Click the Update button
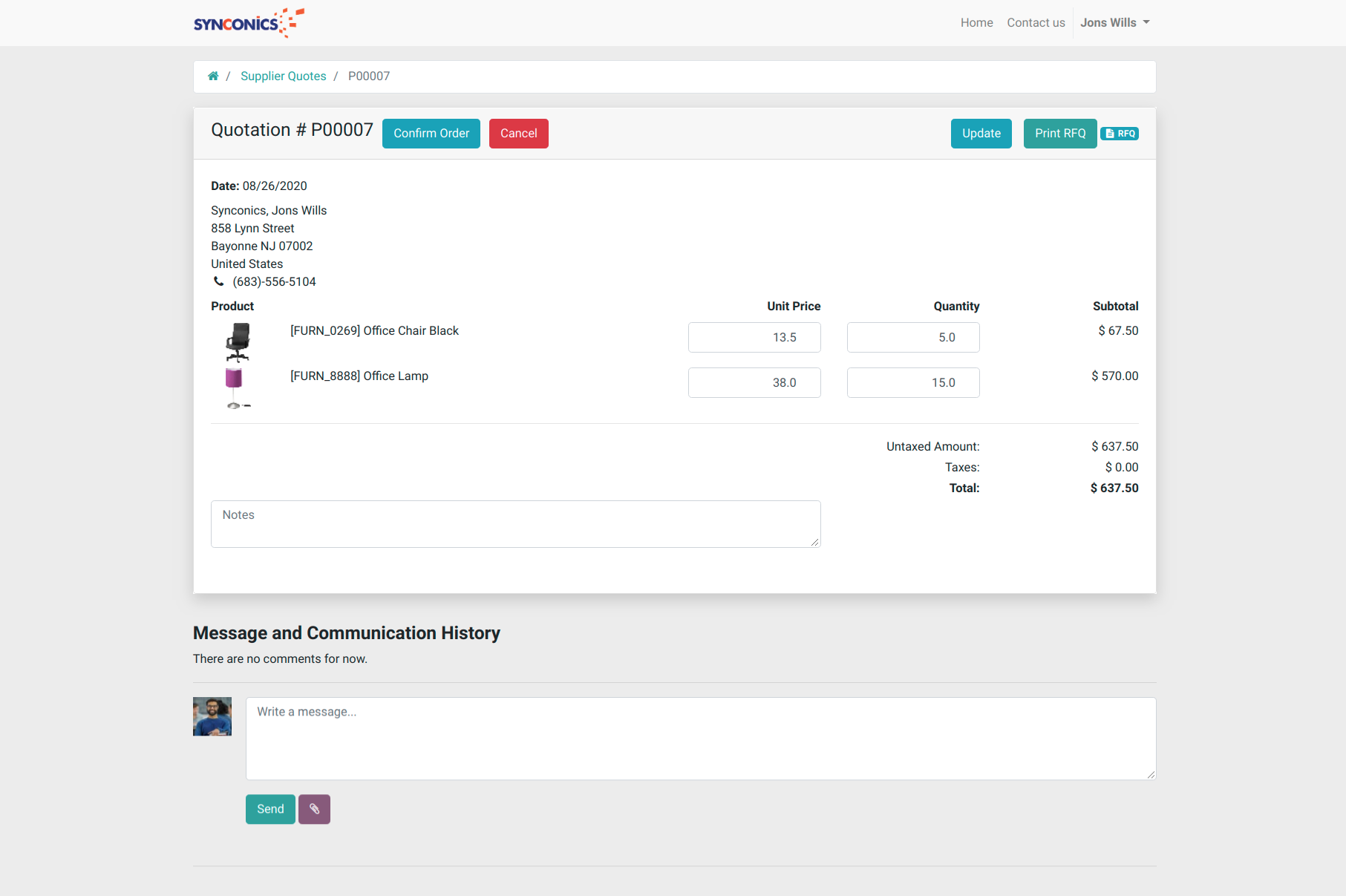This screenshot has height=896, width=1346. pos(981,134)
